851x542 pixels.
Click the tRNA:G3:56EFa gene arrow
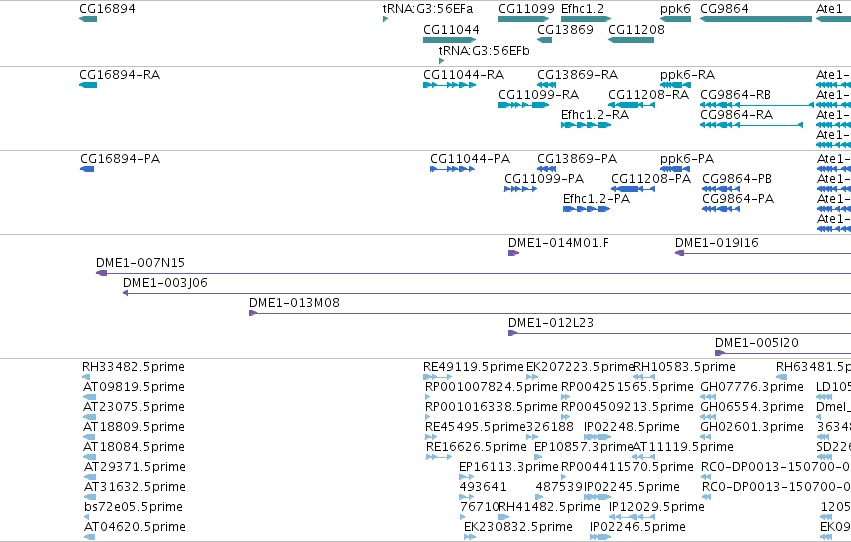pyautogui.click(x=385, y=19)
